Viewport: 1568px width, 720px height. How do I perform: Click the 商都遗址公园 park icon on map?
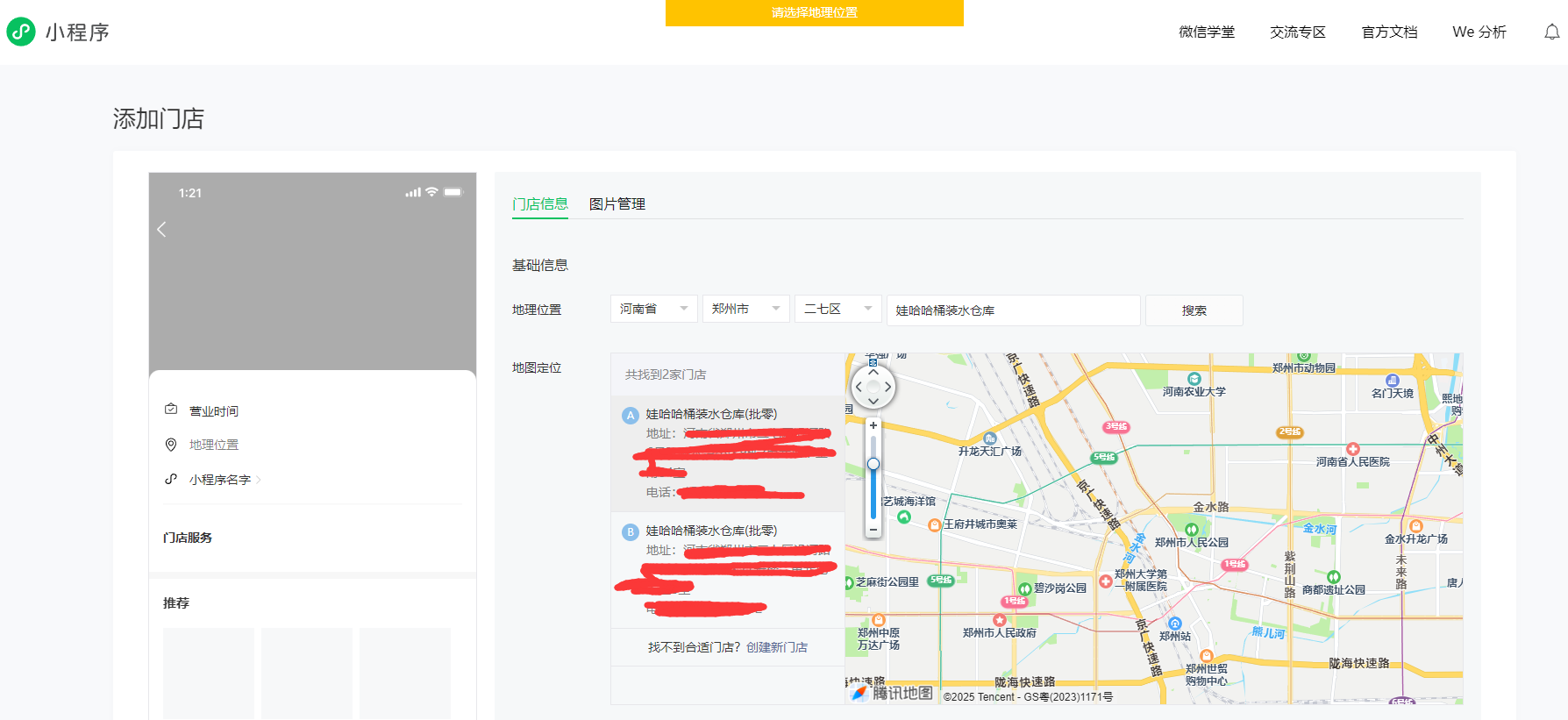click(1333, 577)
